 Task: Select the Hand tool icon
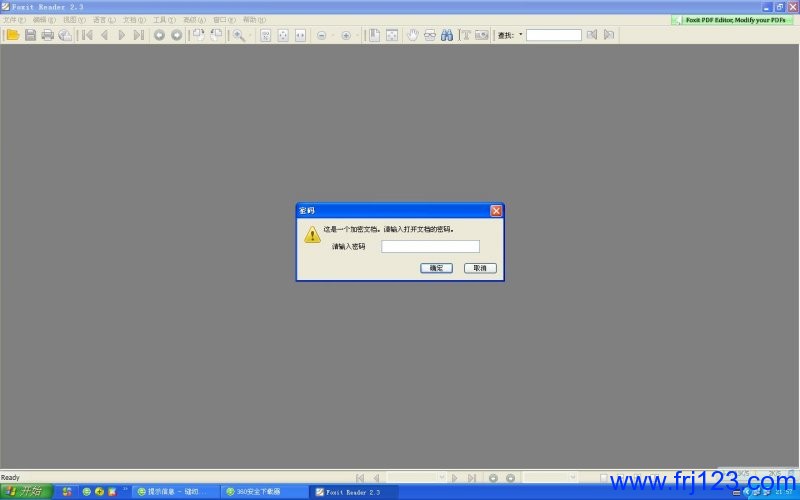tap(412, 35)
